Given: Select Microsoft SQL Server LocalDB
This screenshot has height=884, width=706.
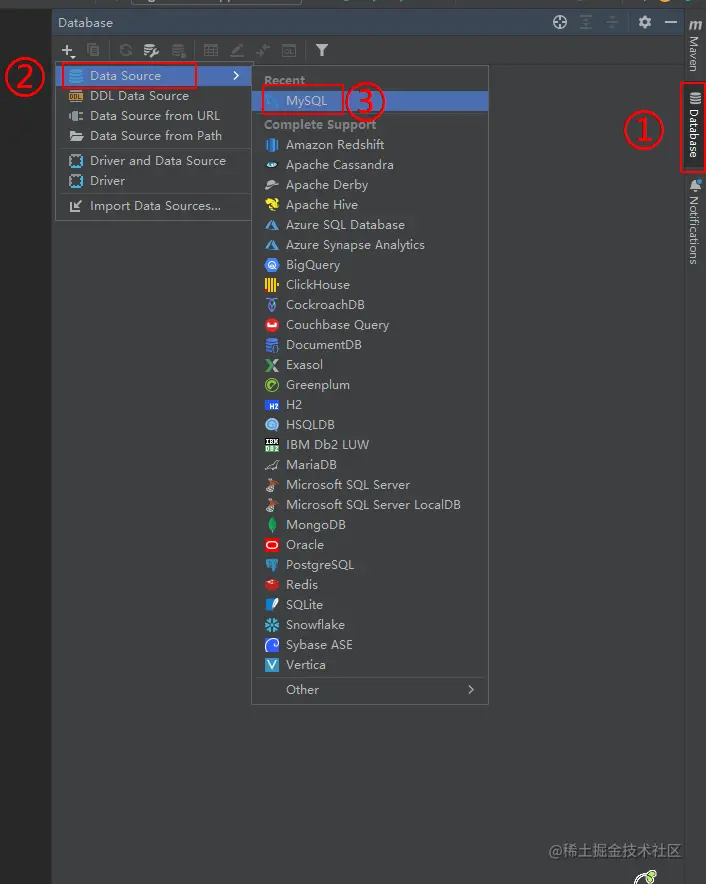Looking at the screenshot, I should point(370,505).
